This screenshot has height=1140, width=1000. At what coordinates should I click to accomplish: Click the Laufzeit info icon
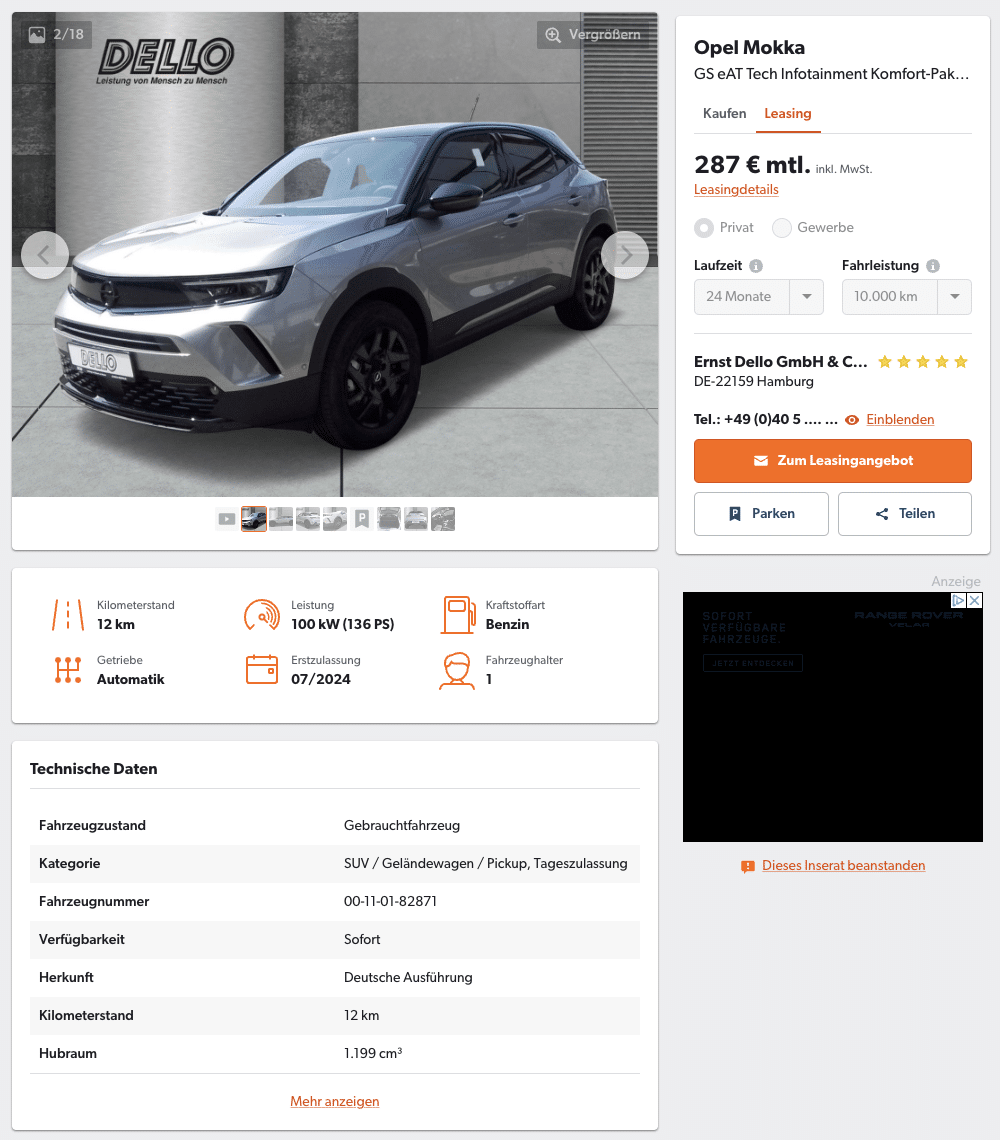756,266
